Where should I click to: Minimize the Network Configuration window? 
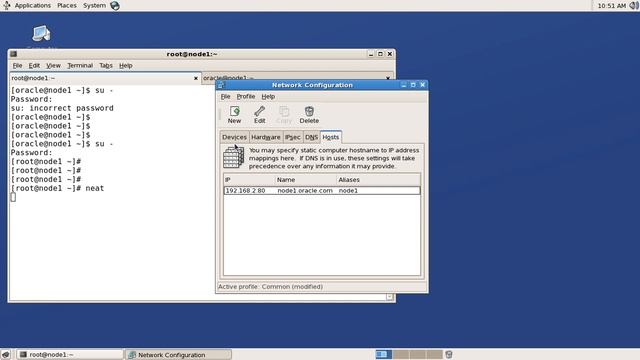403,85
